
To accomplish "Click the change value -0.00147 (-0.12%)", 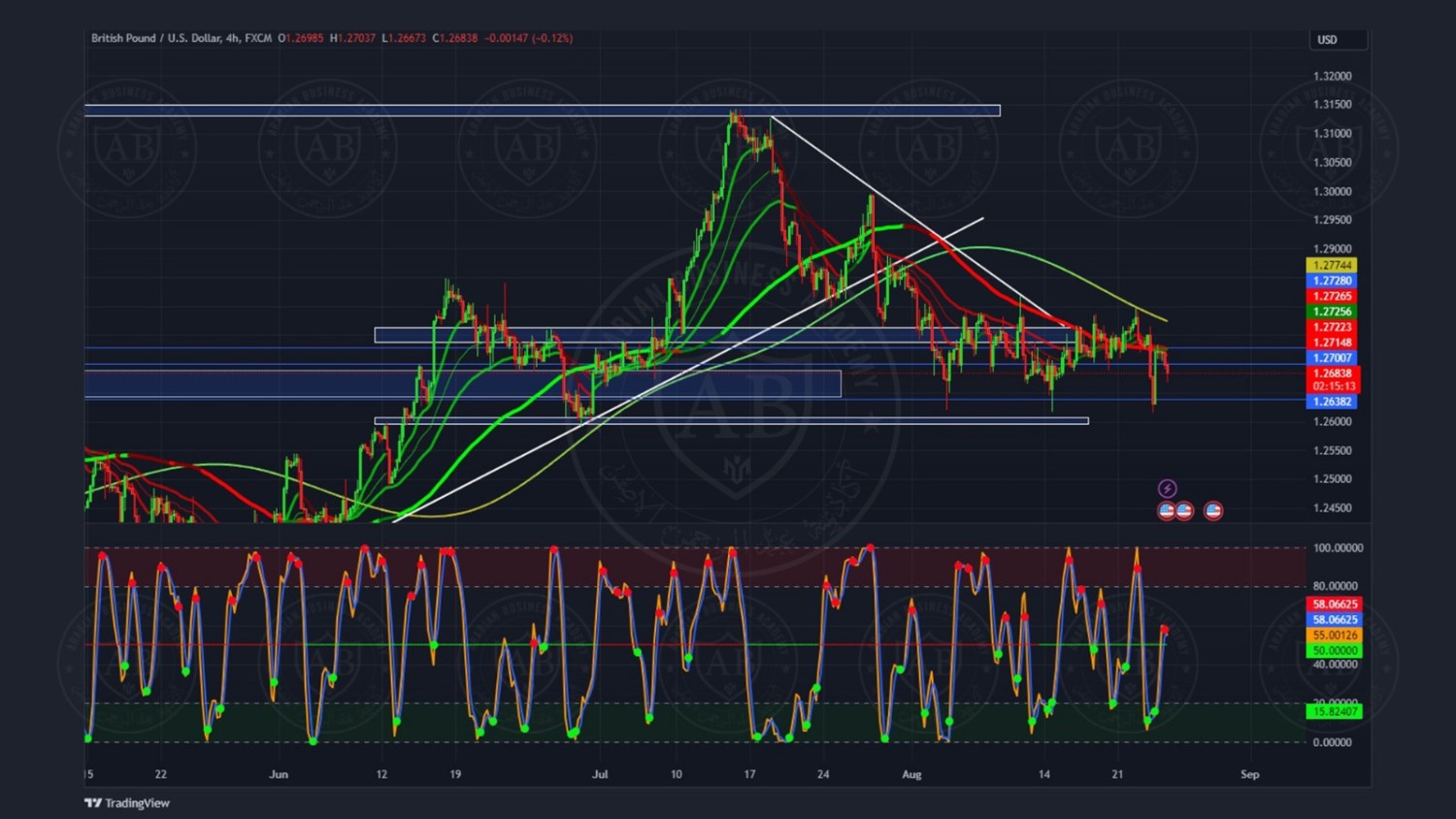I will (529, 38).
